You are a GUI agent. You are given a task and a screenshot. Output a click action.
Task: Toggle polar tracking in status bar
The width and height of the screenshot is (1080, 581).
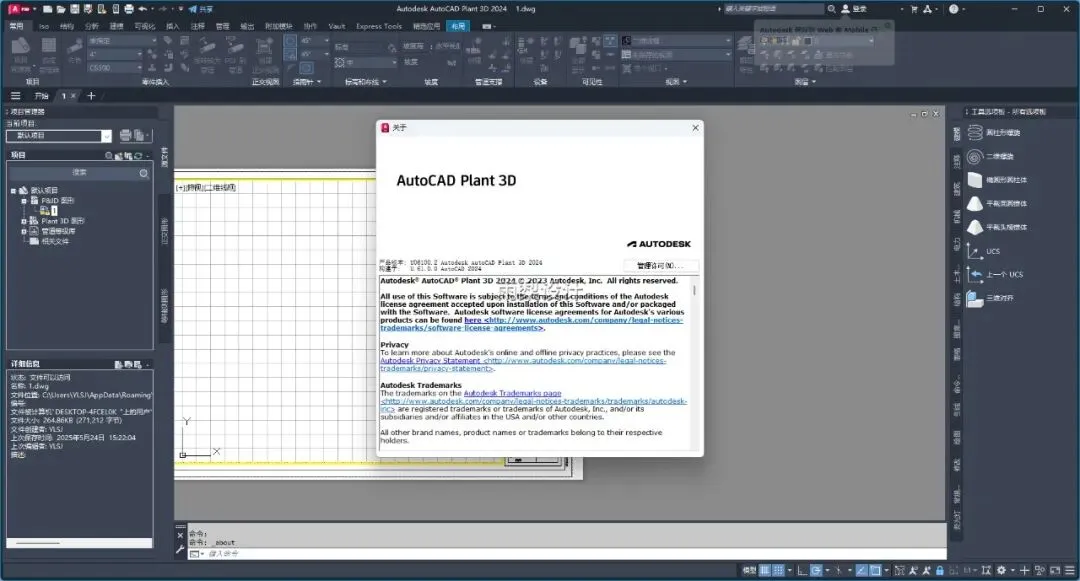[816, 570]
